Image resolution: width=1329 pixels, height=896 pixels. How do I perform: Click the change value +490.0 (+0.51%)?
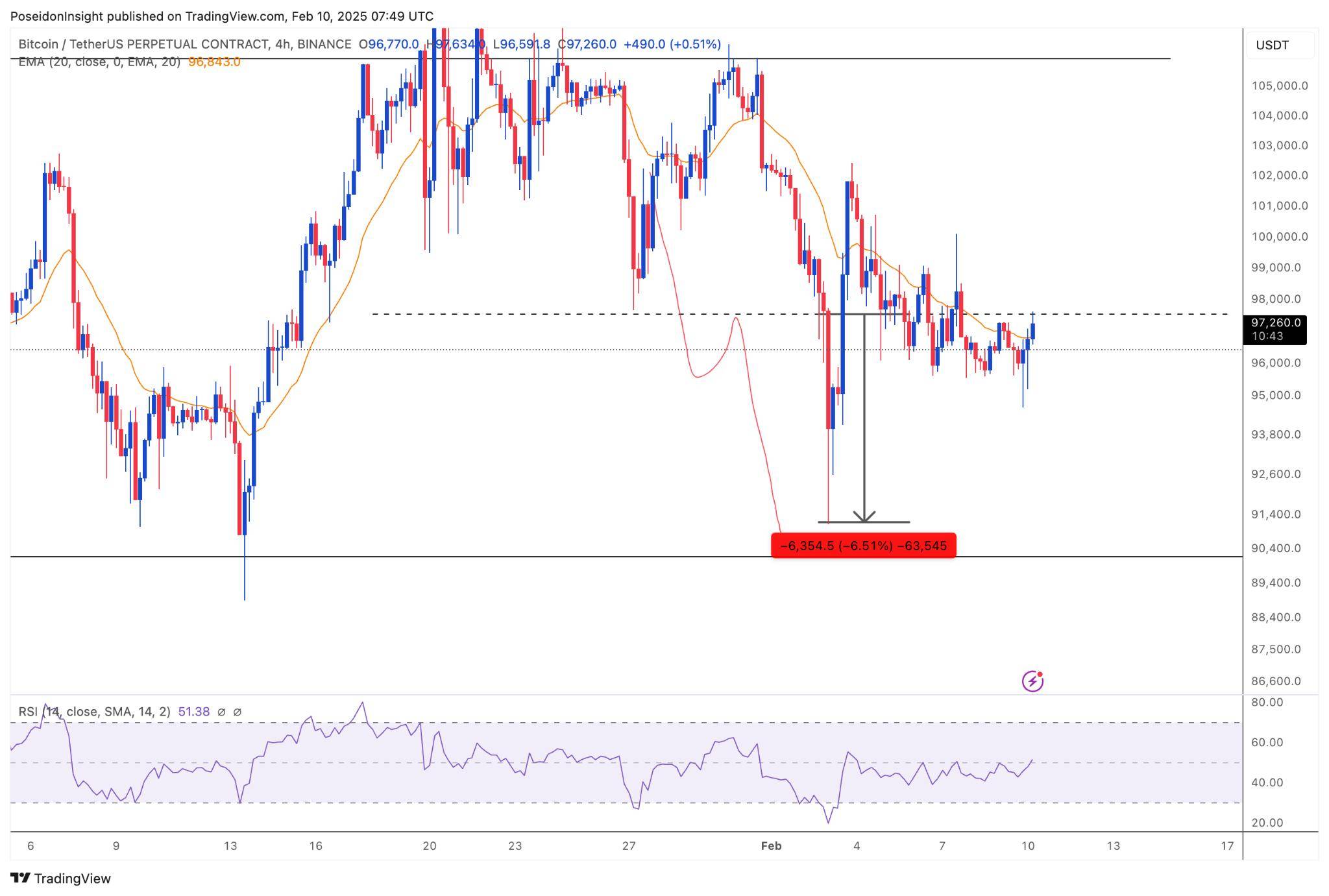(x=672, y=44)
